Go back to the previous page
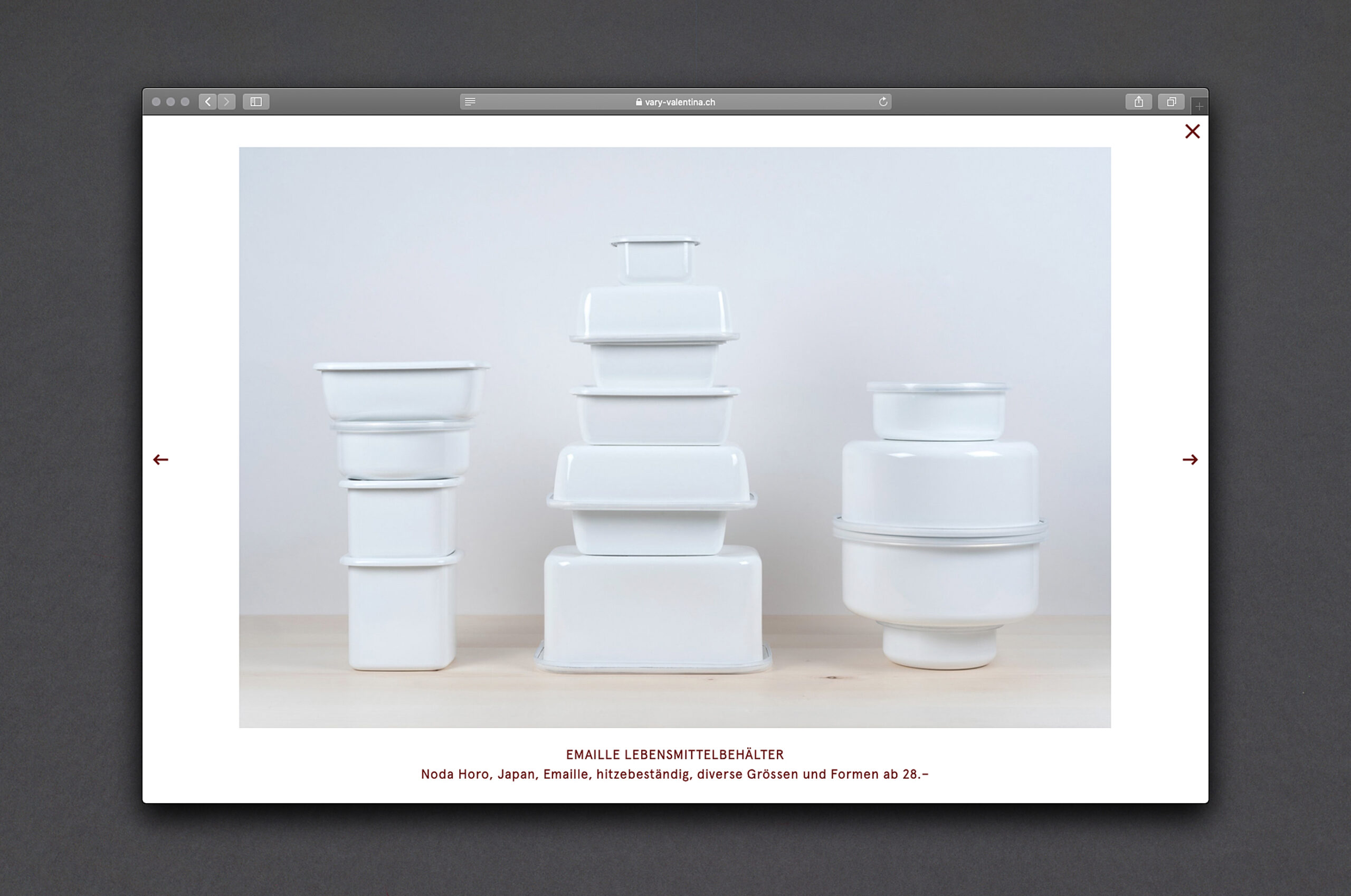The width and height of the screenshot is (1351, 896). 207,102
